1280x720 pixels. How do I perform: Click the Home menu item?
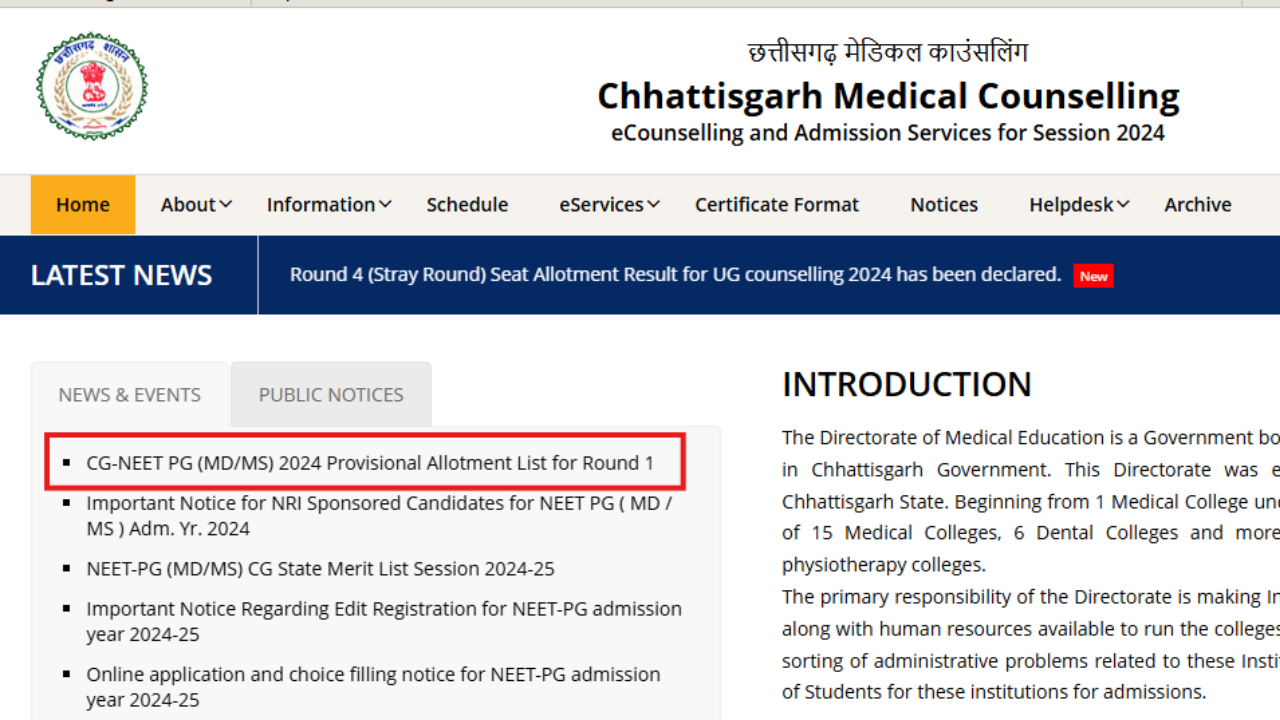coord(82,204)
